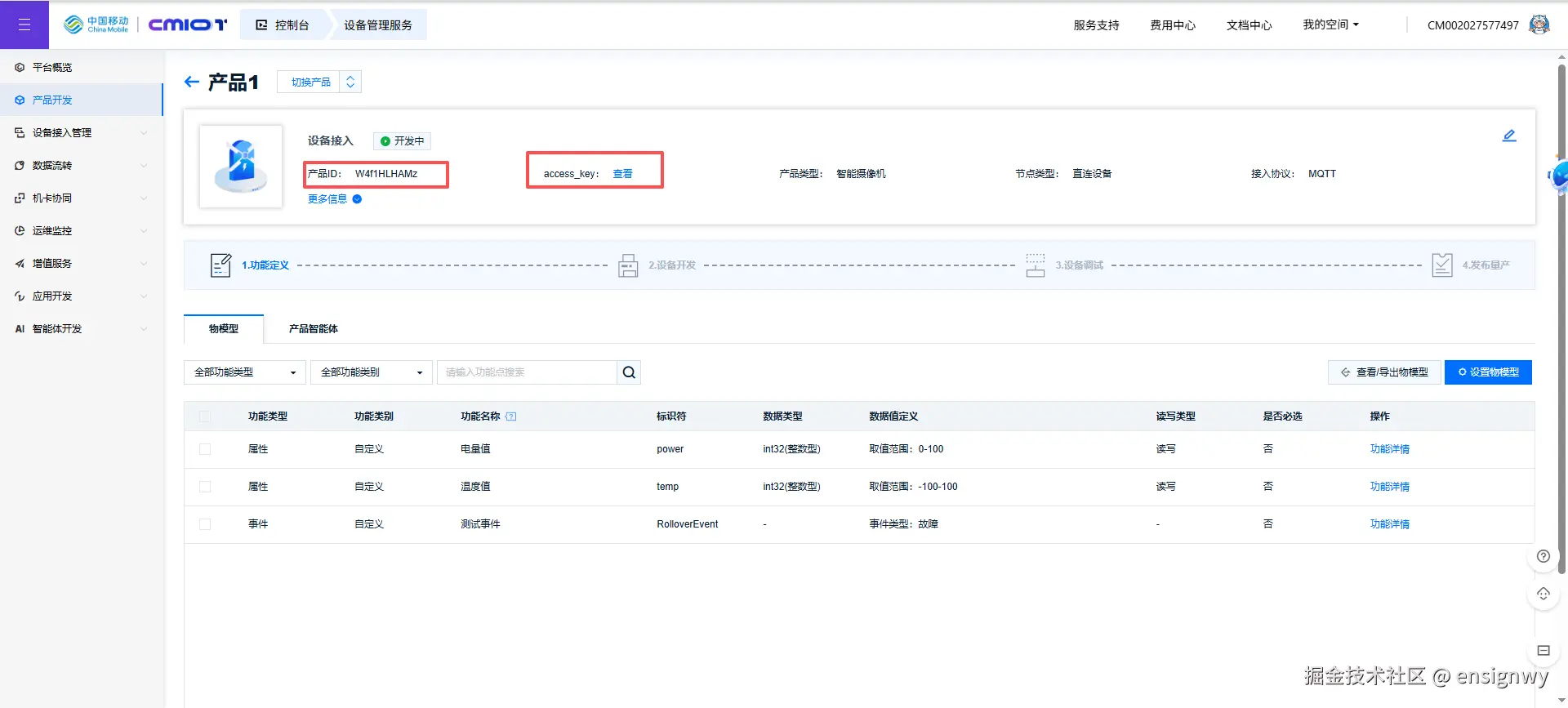Edit product info with pencil icon
The width and height of the screenshot is (1568, 708).
(x=1509, y=136)
